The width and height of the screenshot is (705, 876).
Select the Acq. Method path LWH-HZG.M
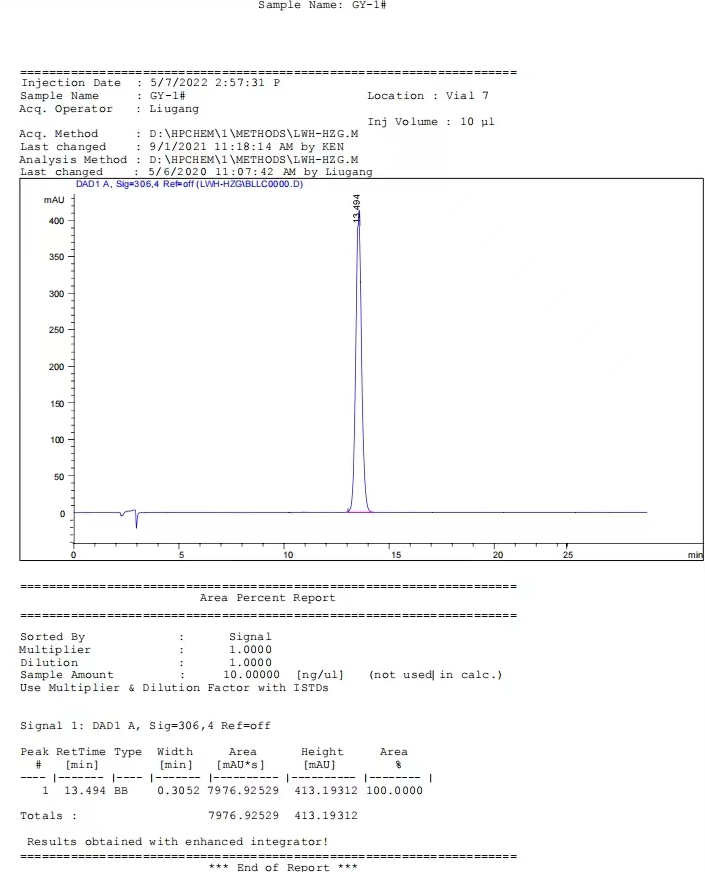[x=253, y=134]
